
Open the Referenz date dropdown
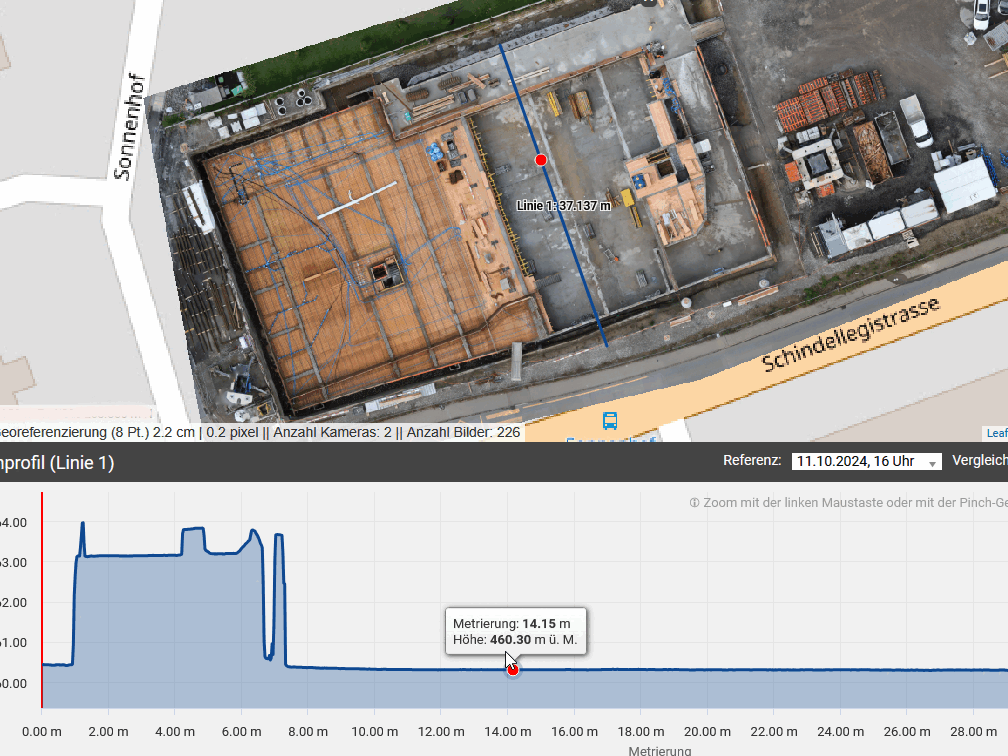[865, 461]
